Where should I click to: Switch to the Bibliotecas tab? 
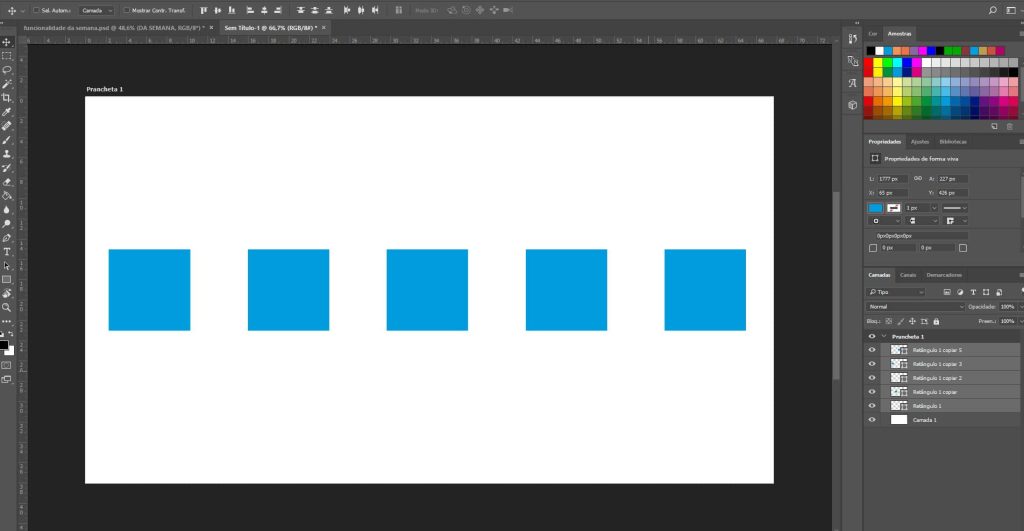953,142
